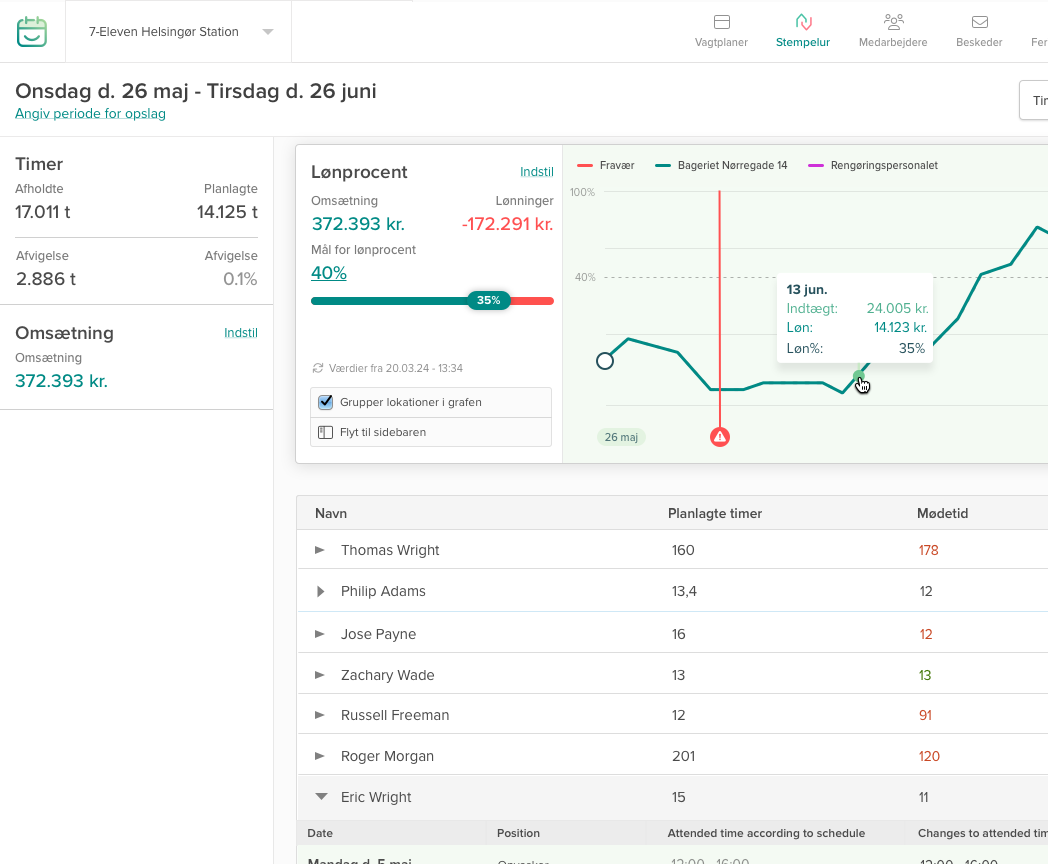This screenshot has height=864, width=1048.
Task: Click the refresh icon beside Værdier fra
Action: tap(318, 368)
